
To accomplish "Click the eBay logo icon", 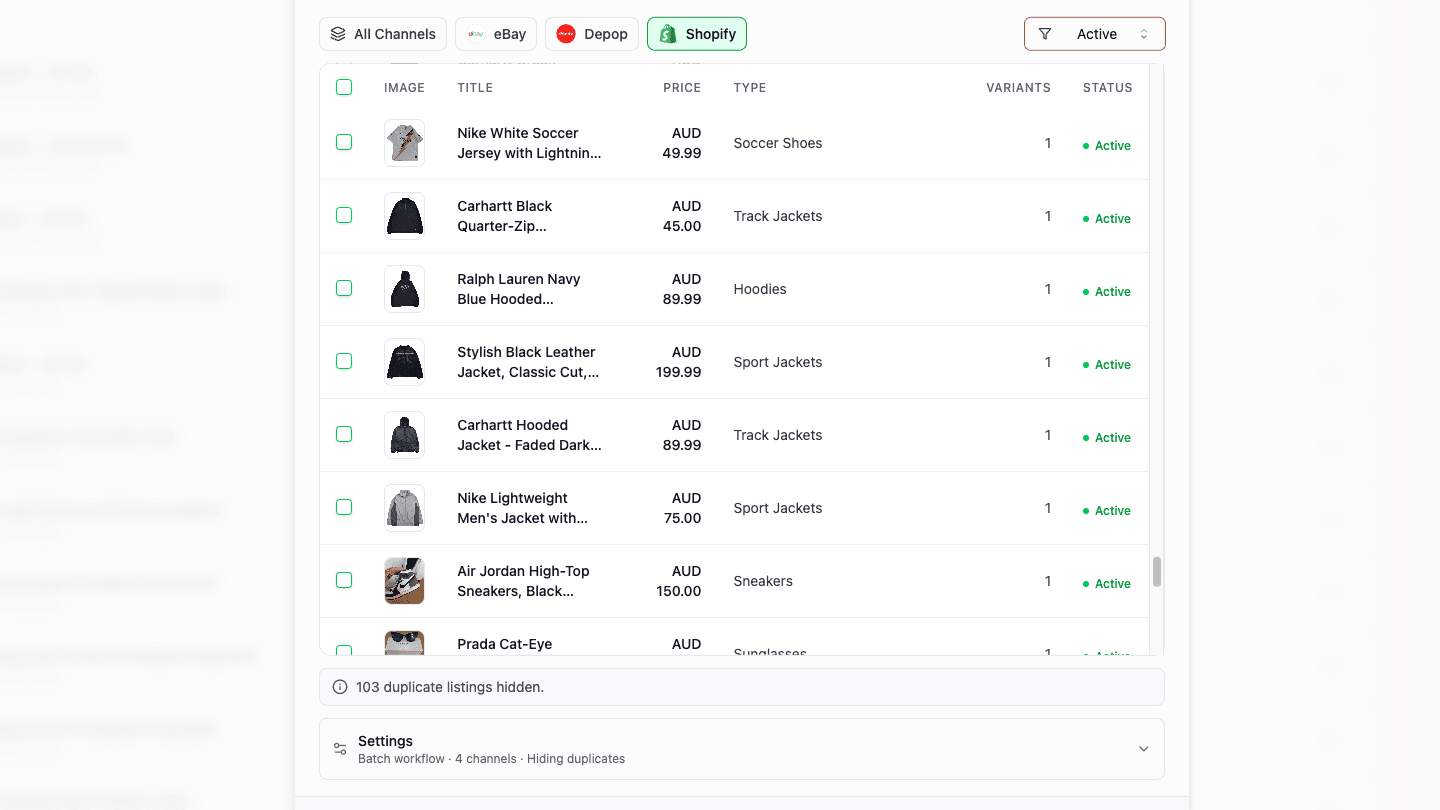I will (x=476, y=34).
